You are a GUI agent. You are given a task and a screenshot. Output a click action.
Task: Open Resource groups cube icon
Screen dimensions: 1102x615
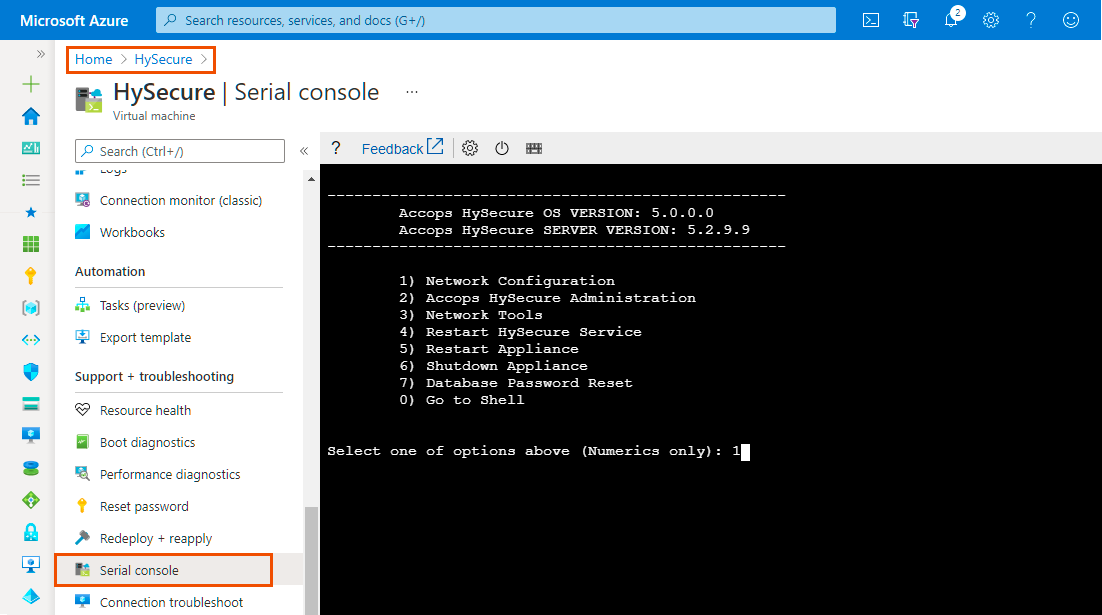pos(31,308)
